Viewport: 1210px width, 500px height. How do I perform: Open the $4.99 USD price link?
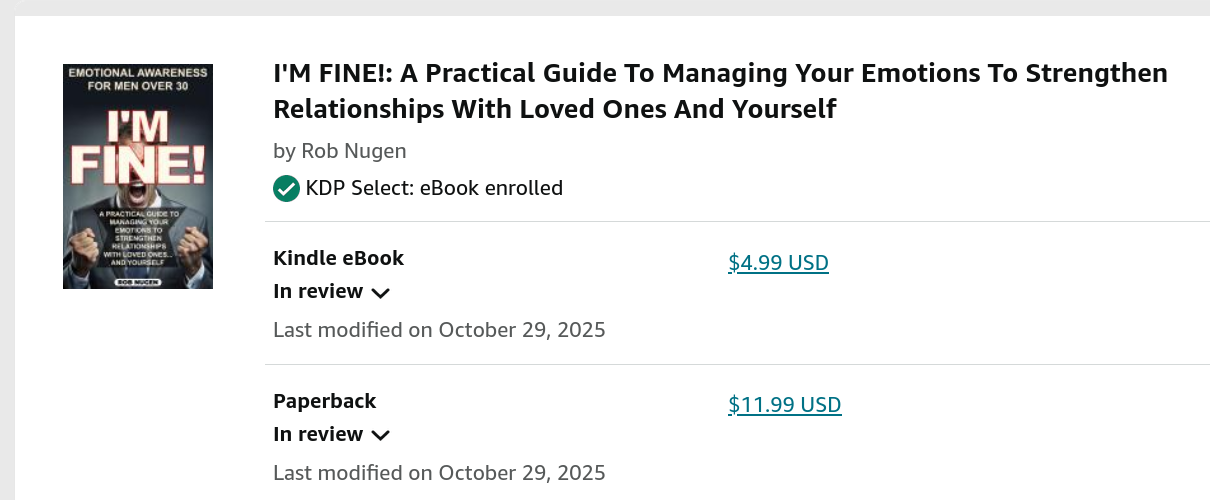pyautogui.click(x=778, y=263)
